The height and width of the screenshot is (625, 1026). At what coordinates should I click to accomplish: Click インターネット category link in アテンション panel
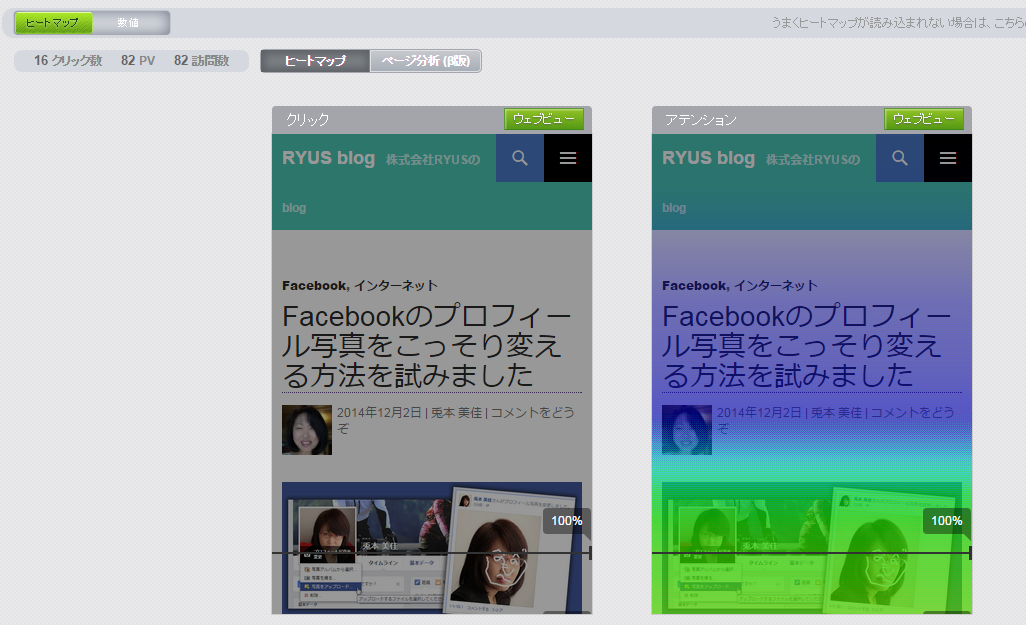pyautogui.click(x=776, y=286)
